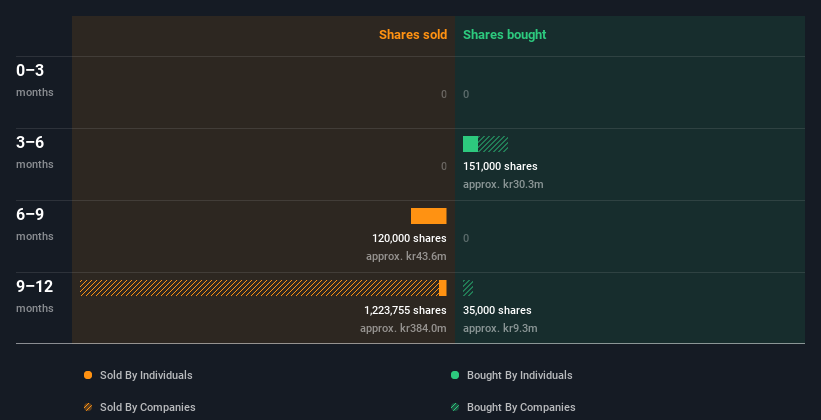Toggle the Sold By Companies legend label
The image size is (821, 420).
[x=147, y=407]
